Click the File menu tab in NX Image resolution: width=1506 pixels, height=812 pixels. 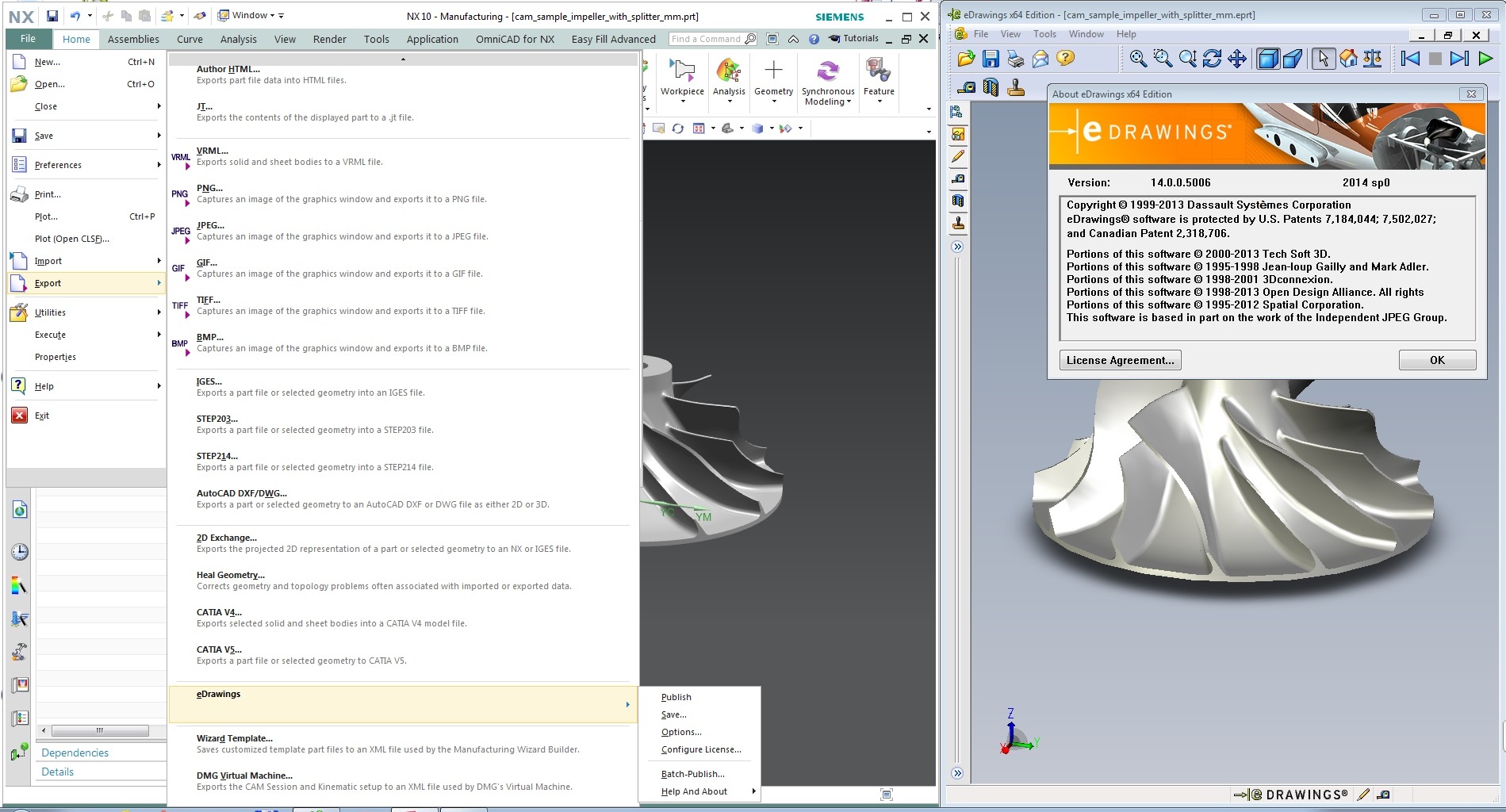click(29, 38)
